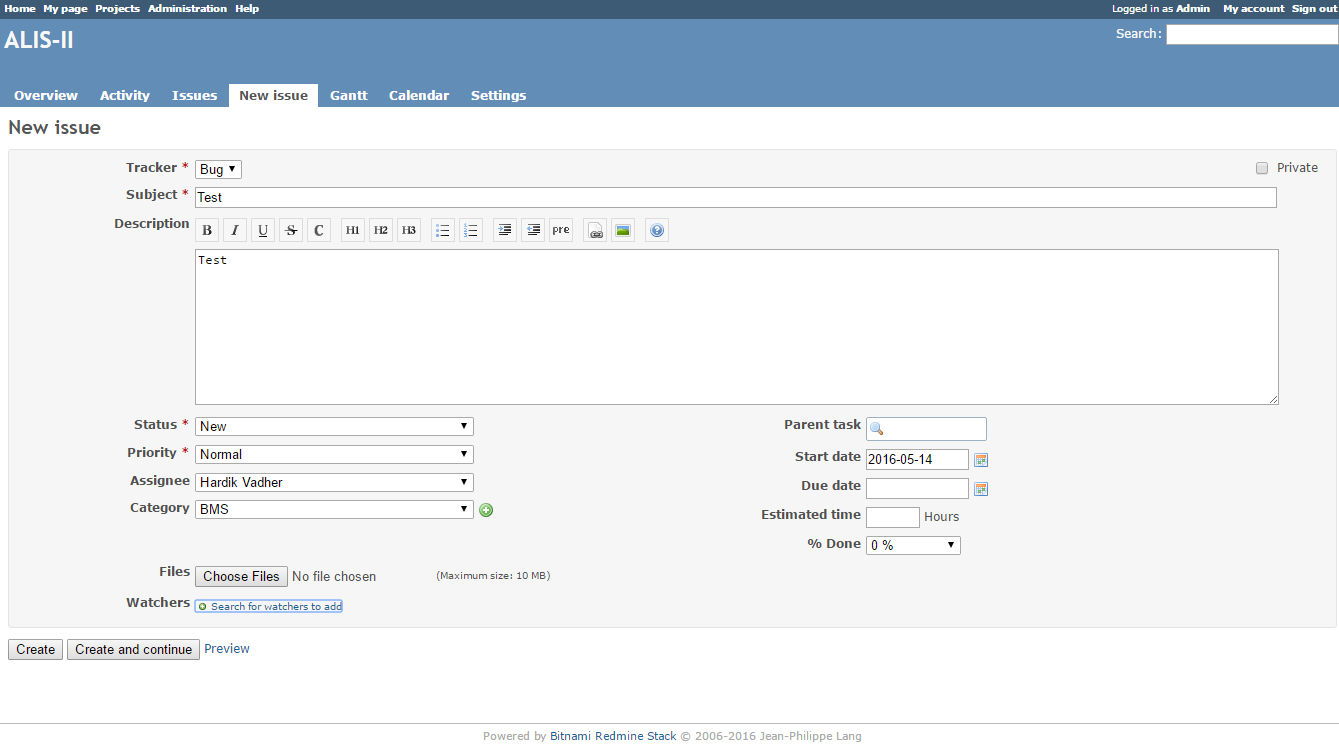The width and height of the screenshot is (1339, 747).
Task: Insert Heading 2 with H2 icon
Action: [381, 231]
